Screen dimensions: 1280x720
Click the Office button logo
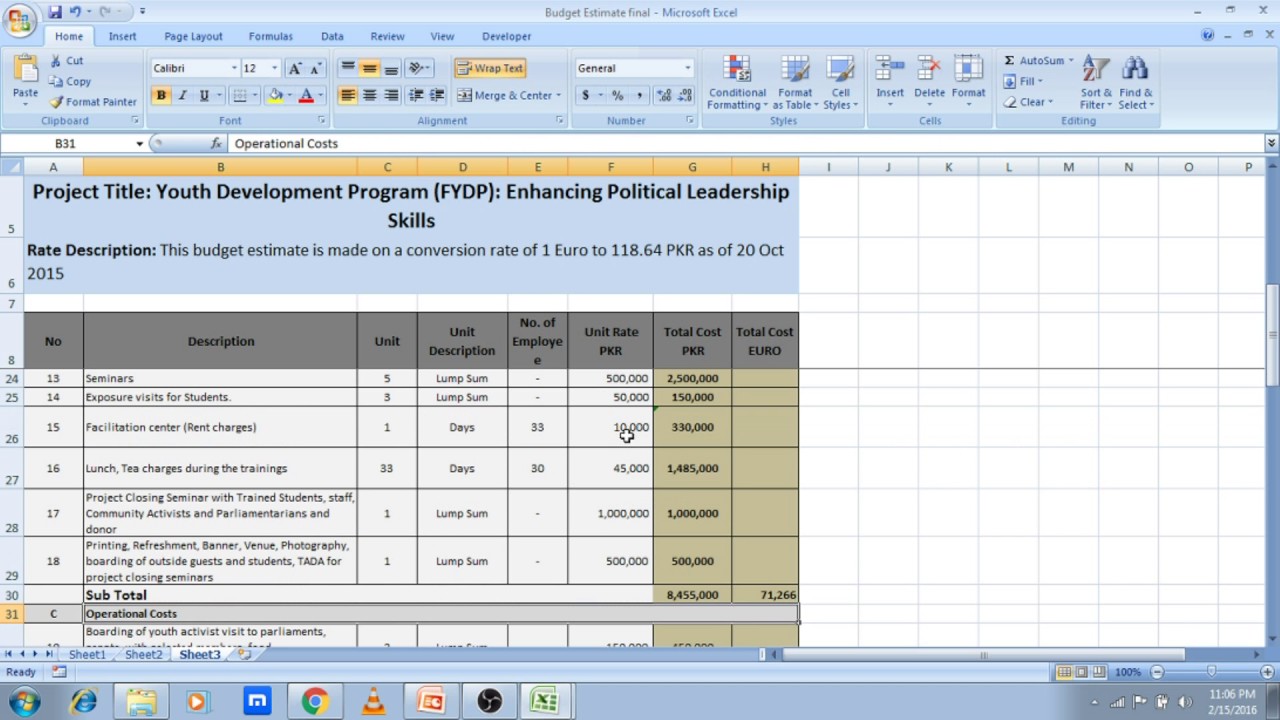19,18
